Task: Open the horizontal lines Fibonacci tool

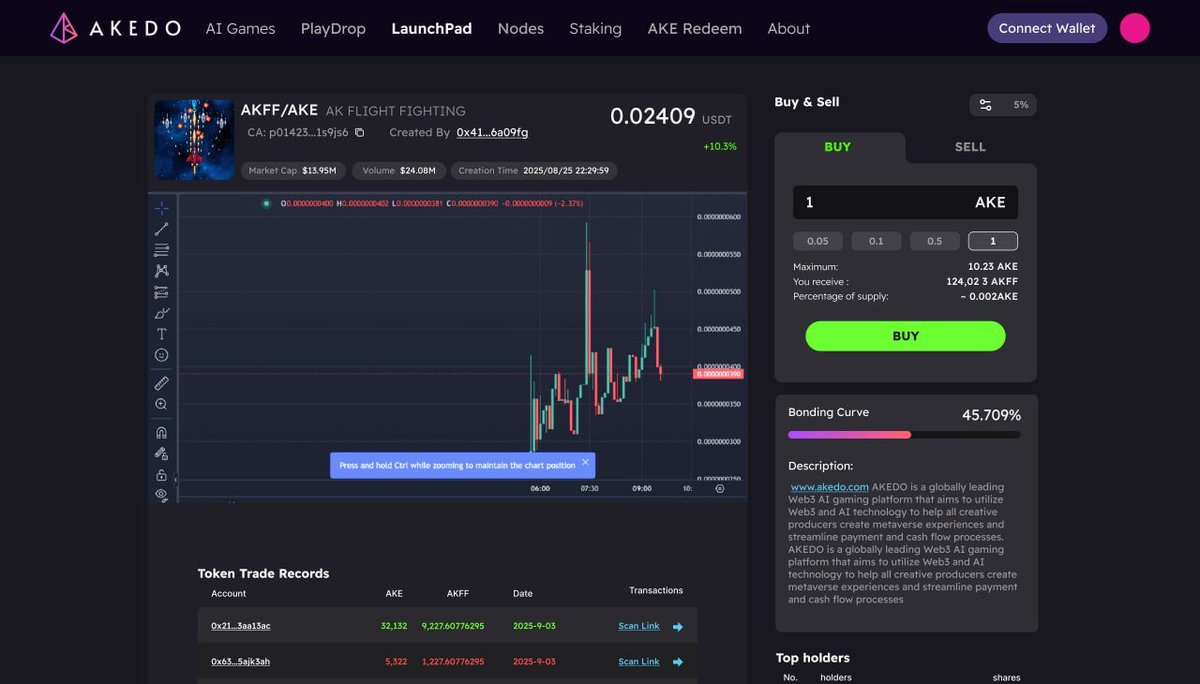Action: (x=161, y=250)
